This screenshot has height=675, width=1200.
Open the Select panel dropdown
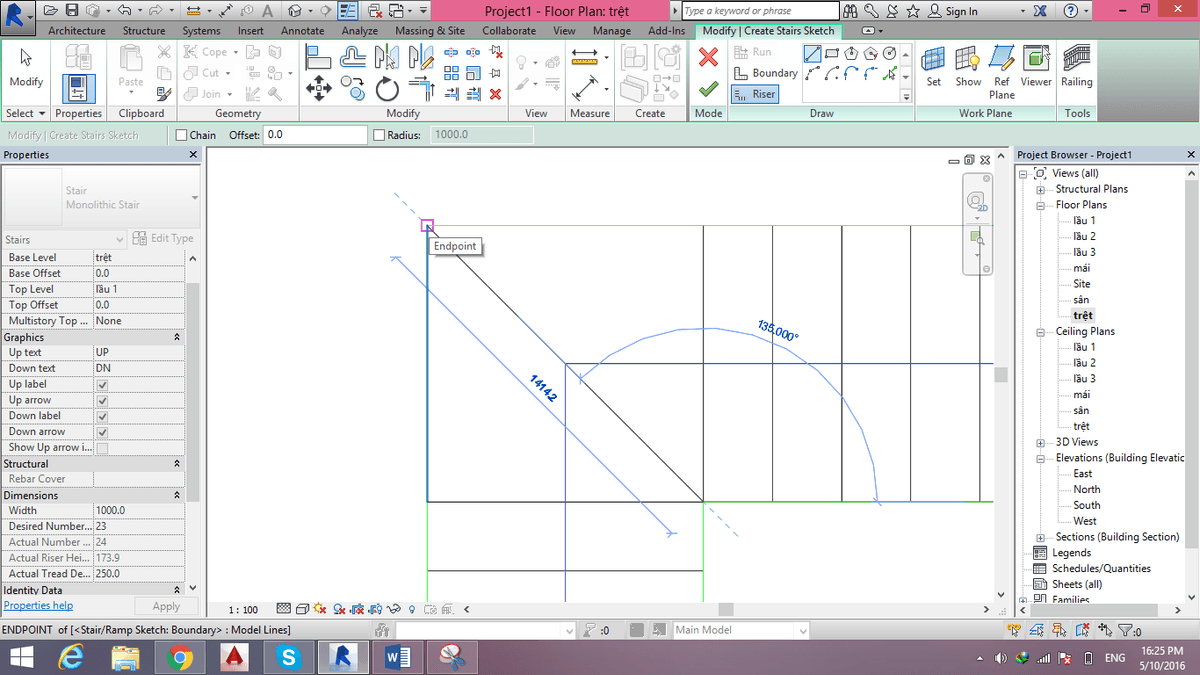(x=26, y=113)
